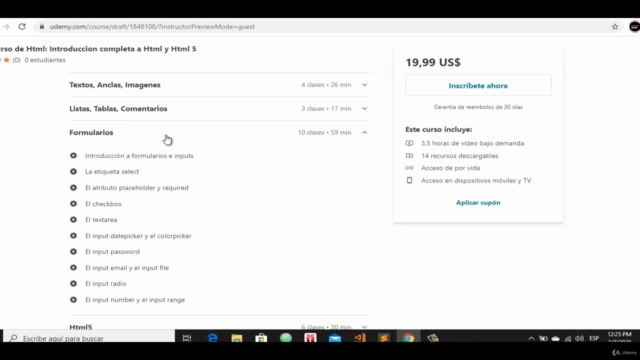Click play icon for datepicker y colorpicker lecture
The image size is (640, 360).
[x=73, y=236]
